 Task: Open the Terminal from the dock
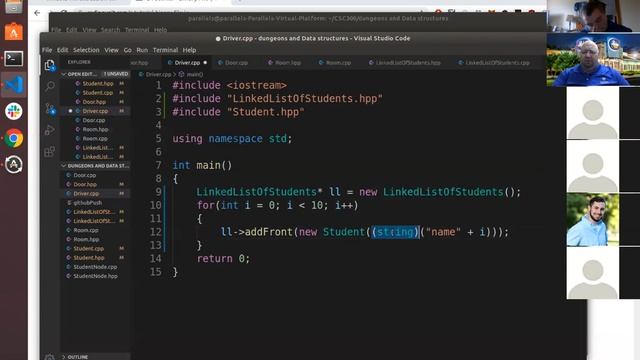(x=13, y=58)
